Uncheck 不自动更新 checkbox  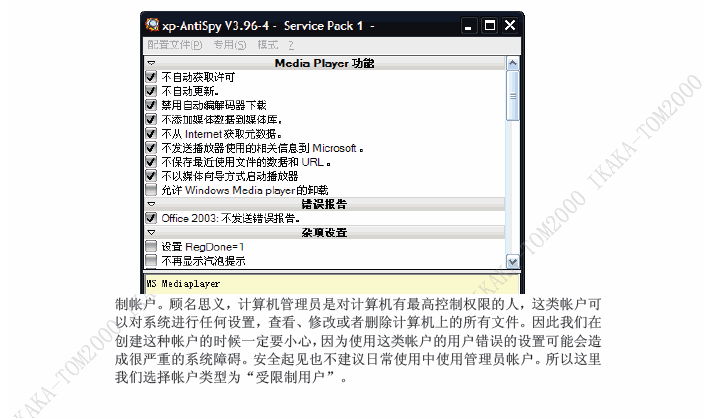coord(151,91)
